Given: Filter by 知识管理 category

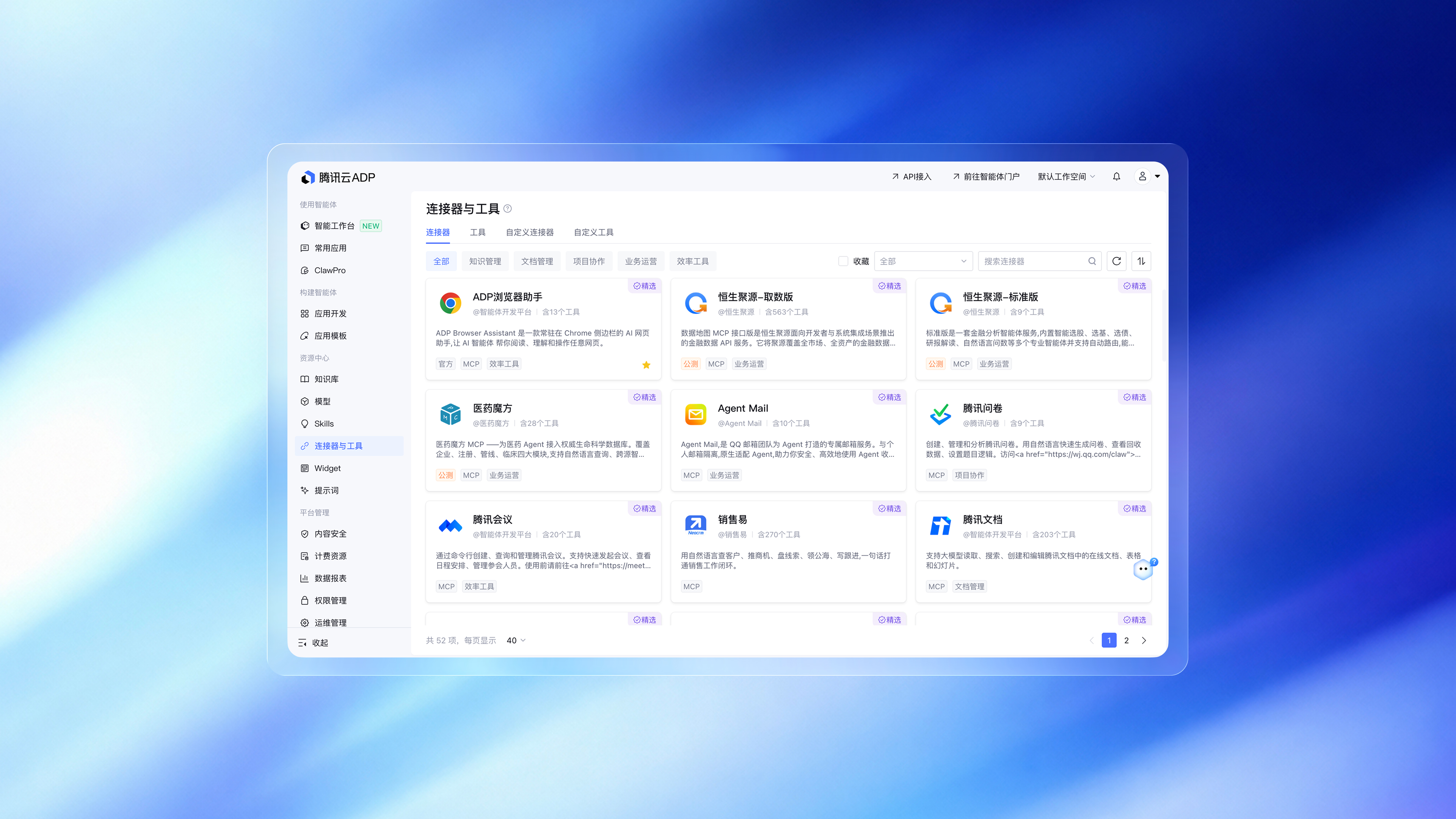Looking at the screenshot, I should 485,261.
